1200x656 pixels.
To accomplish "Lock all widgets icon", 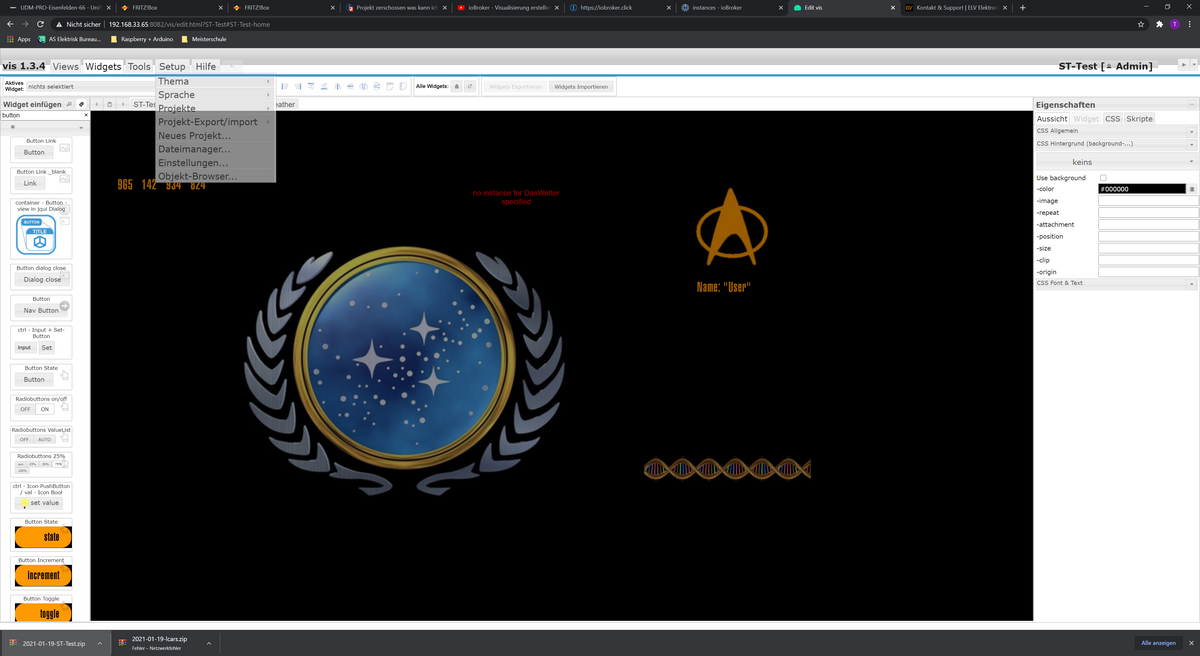I will click(x=457, y=87).
